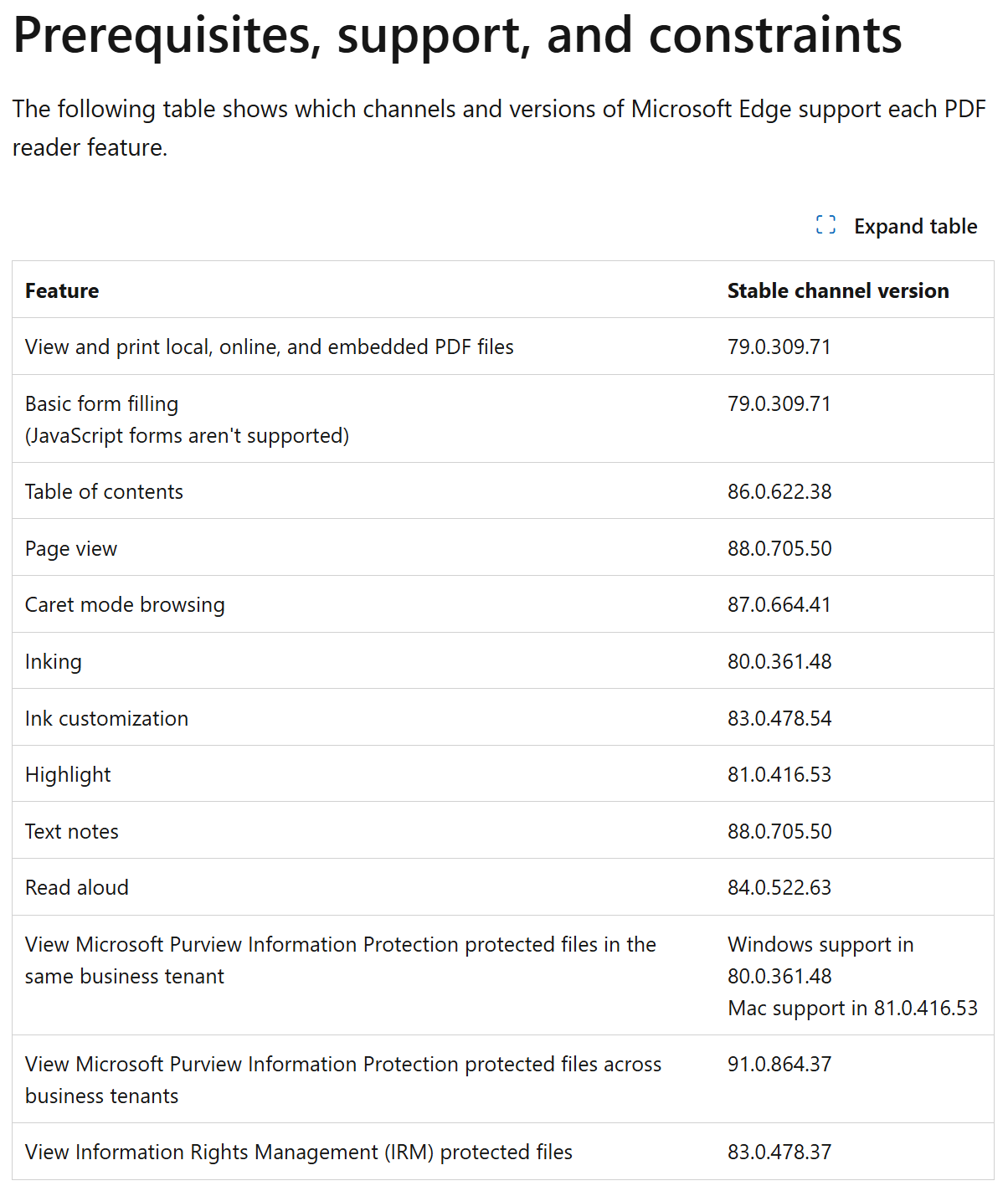Click the "View Information Rights Management" row
The height and width of the screenshot is (1191, 1008).
click(x=298, y=1152)
